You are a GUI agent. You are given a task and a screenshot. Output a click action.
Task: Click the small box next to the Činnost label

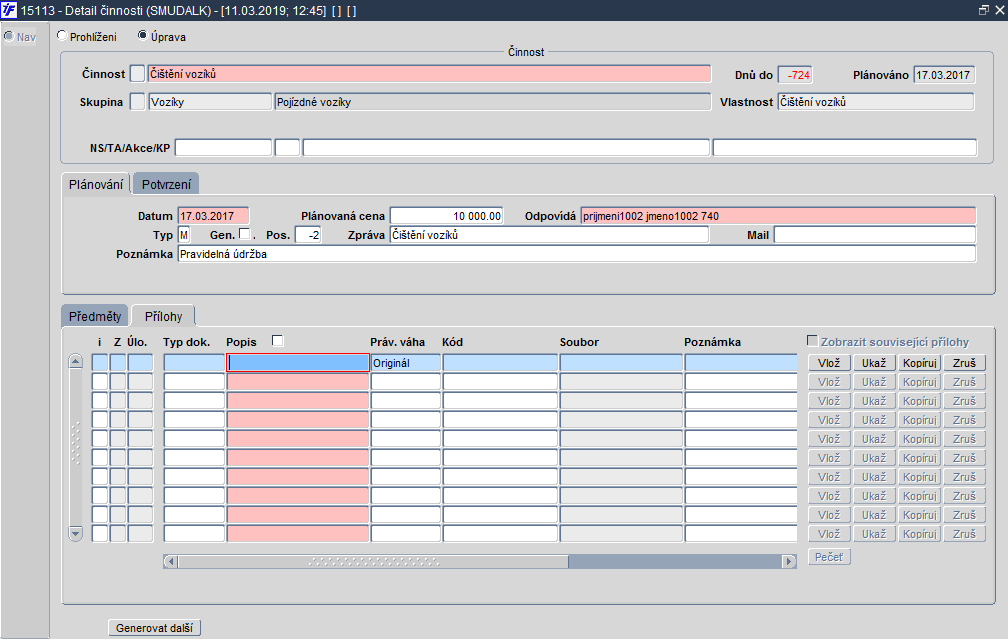coord(138,74)
